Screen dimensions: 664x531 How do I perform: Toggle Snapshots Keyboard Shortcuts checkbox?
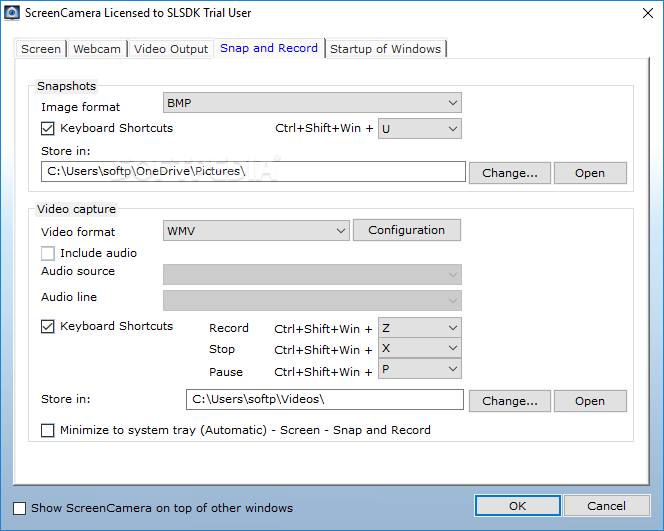(x=48, y=128)
